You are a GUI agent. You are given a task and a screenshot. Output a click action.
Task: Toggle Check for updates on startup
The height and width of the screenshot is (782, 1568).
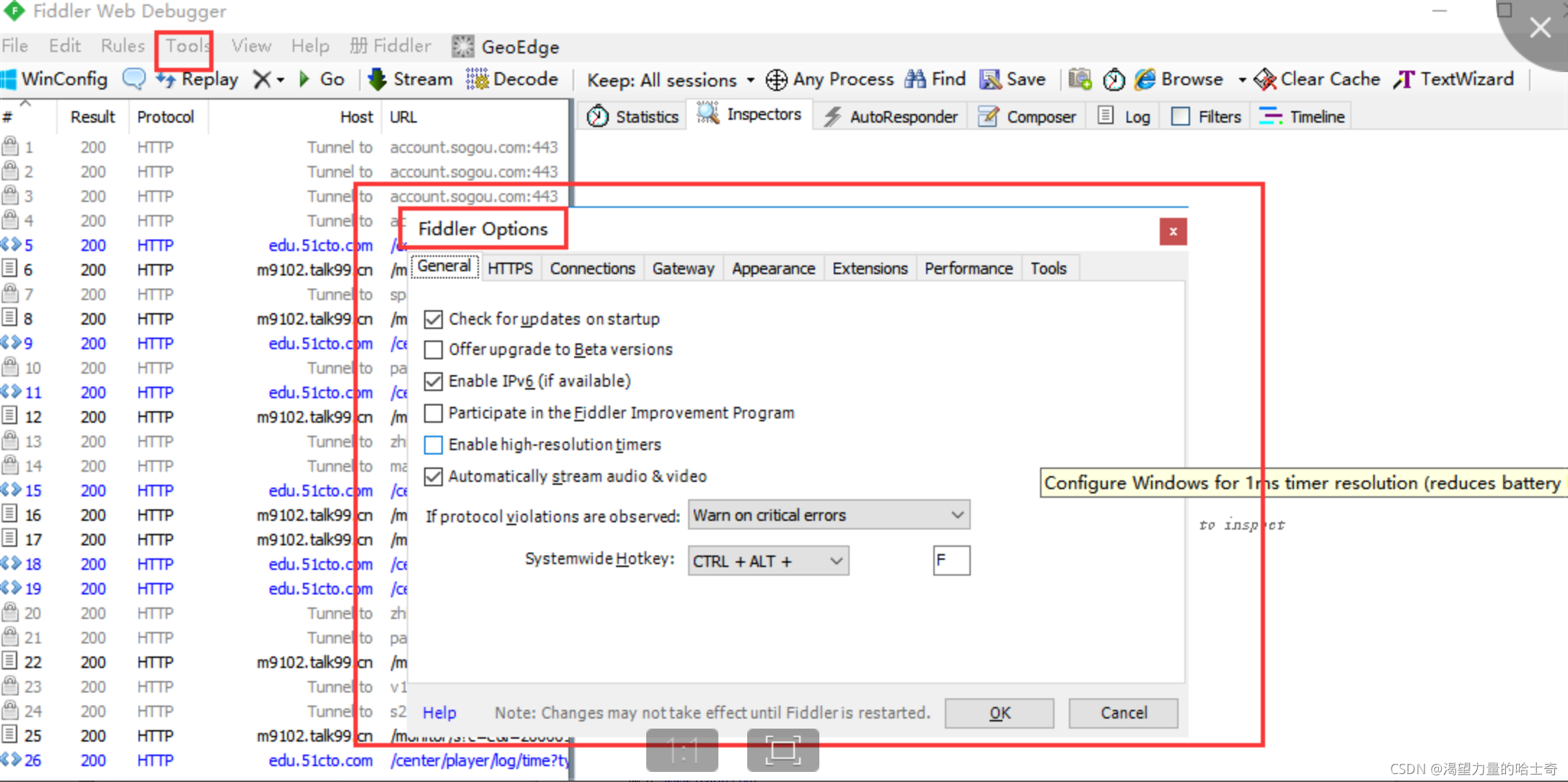432,319
